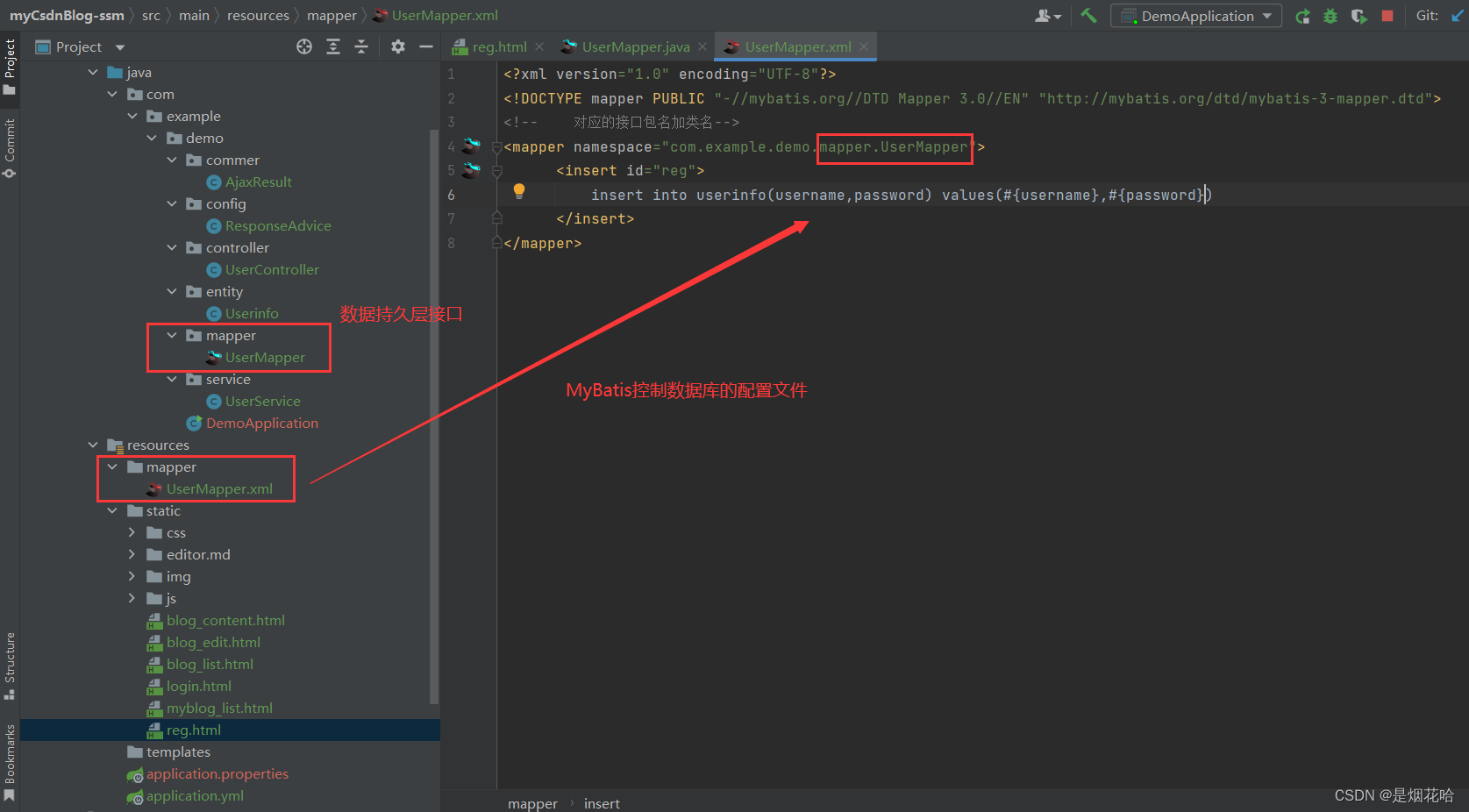Viewport: 1469px width, 812px height.
Task: Close the reg.html tab
Action: point(539,46)
